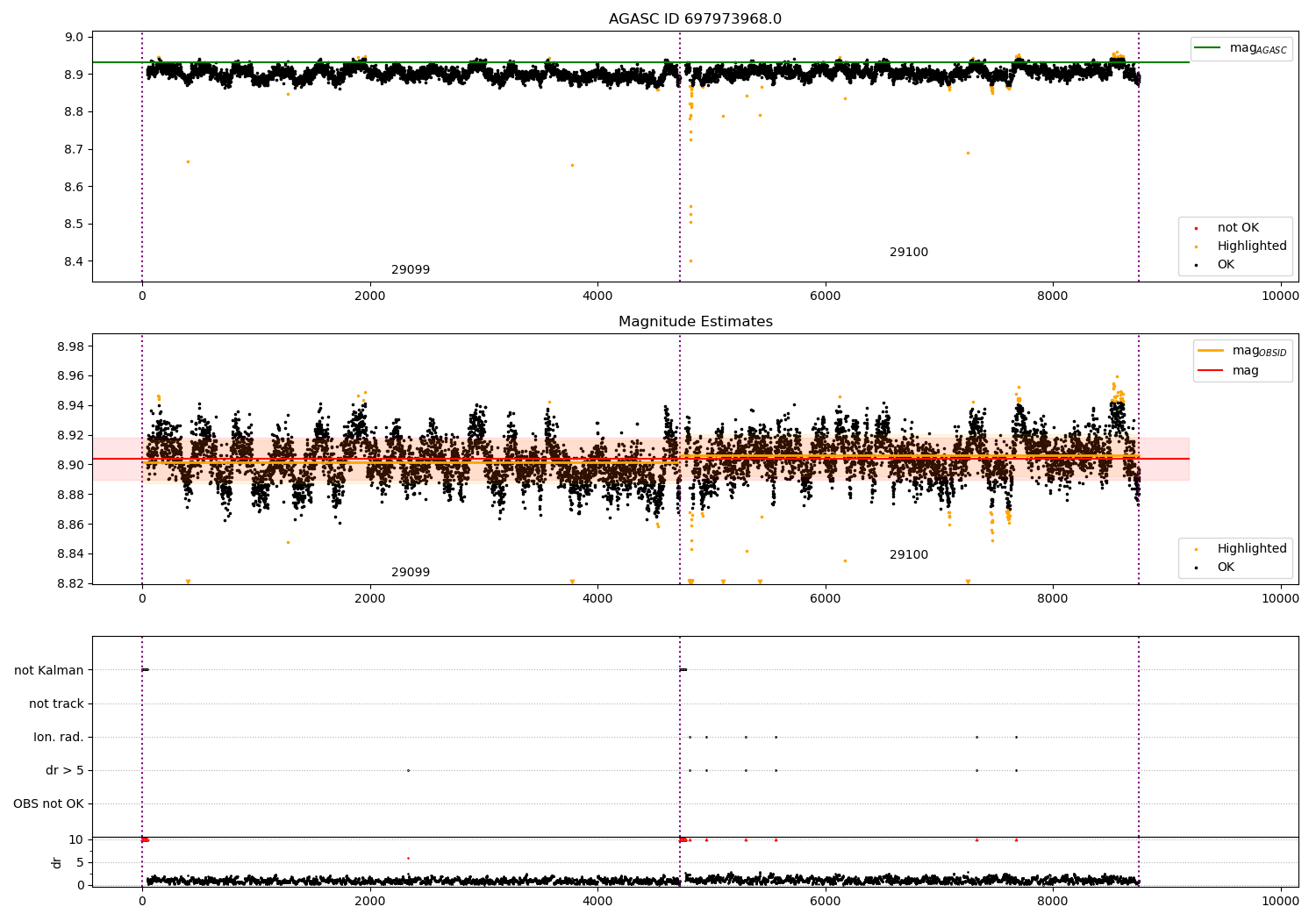1316x921 pixels.
Task: Click the 8.88 y-axis tick label
Action: [x=72, y=495]
